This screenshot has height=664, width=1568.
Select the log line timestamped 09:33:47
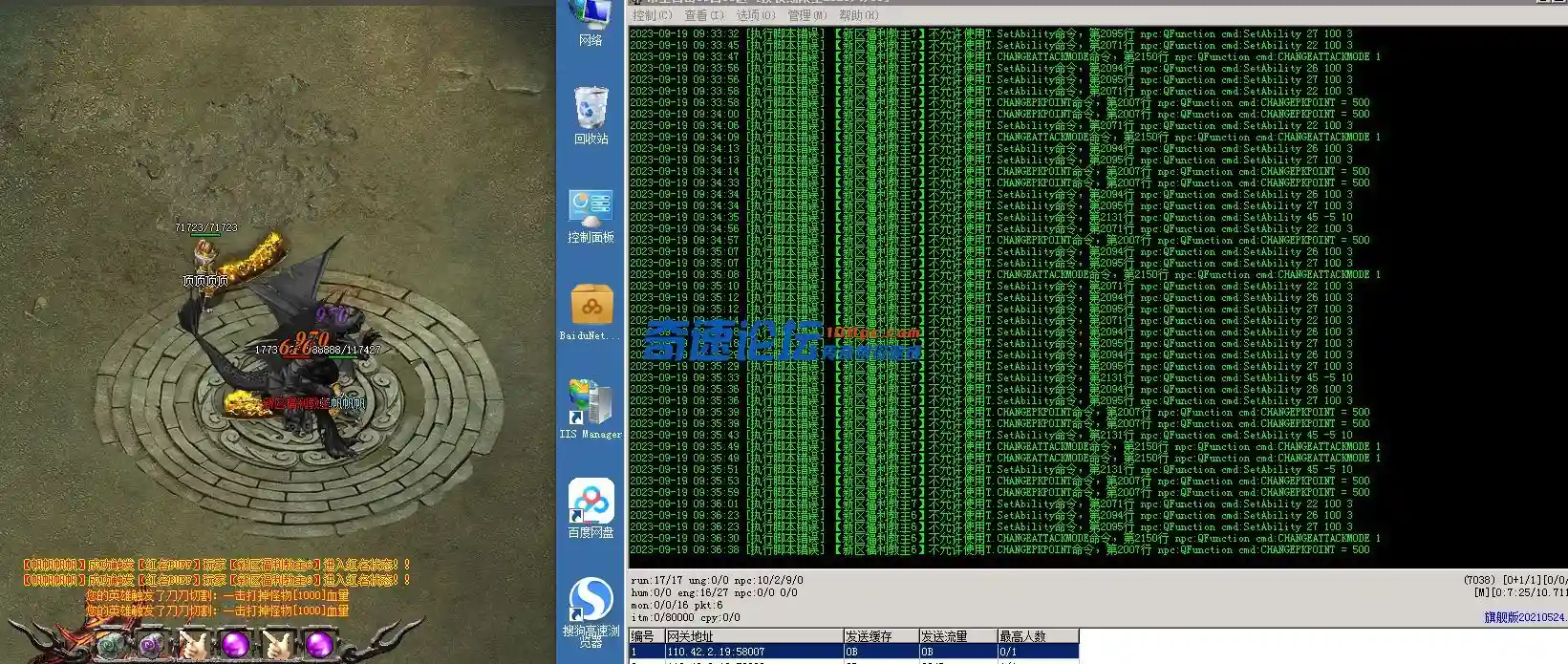[1005, 56]
